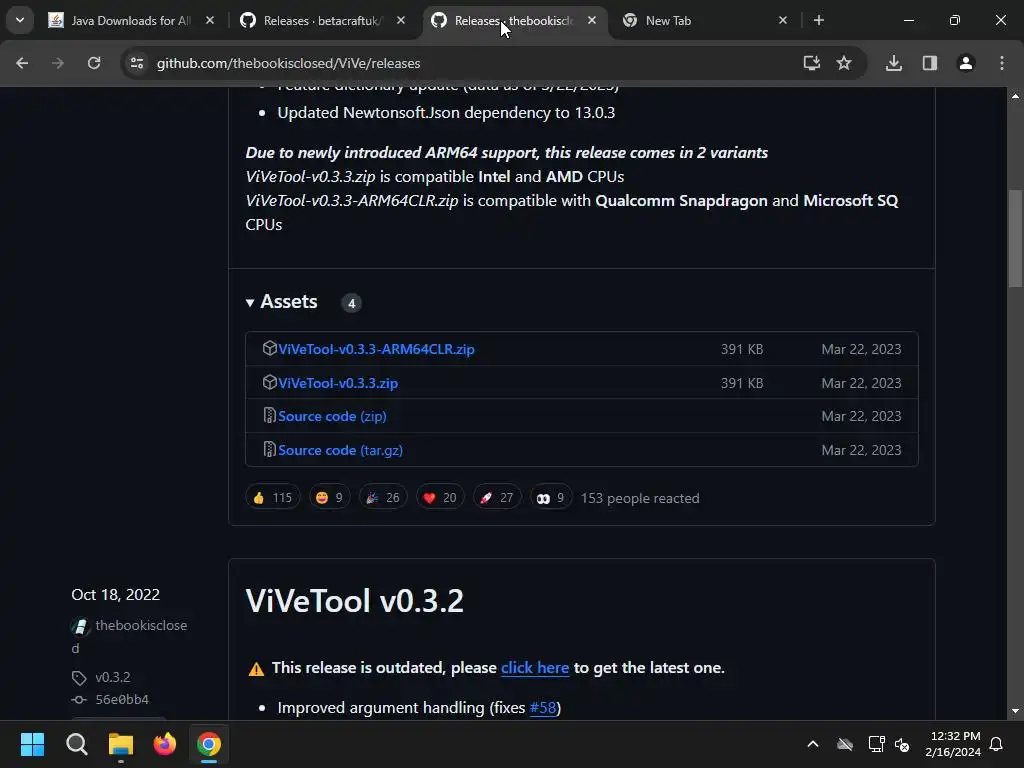Screen dimensions: 1024x768
Task: Click the muted volume tray icon
Action: coord(903,744)
